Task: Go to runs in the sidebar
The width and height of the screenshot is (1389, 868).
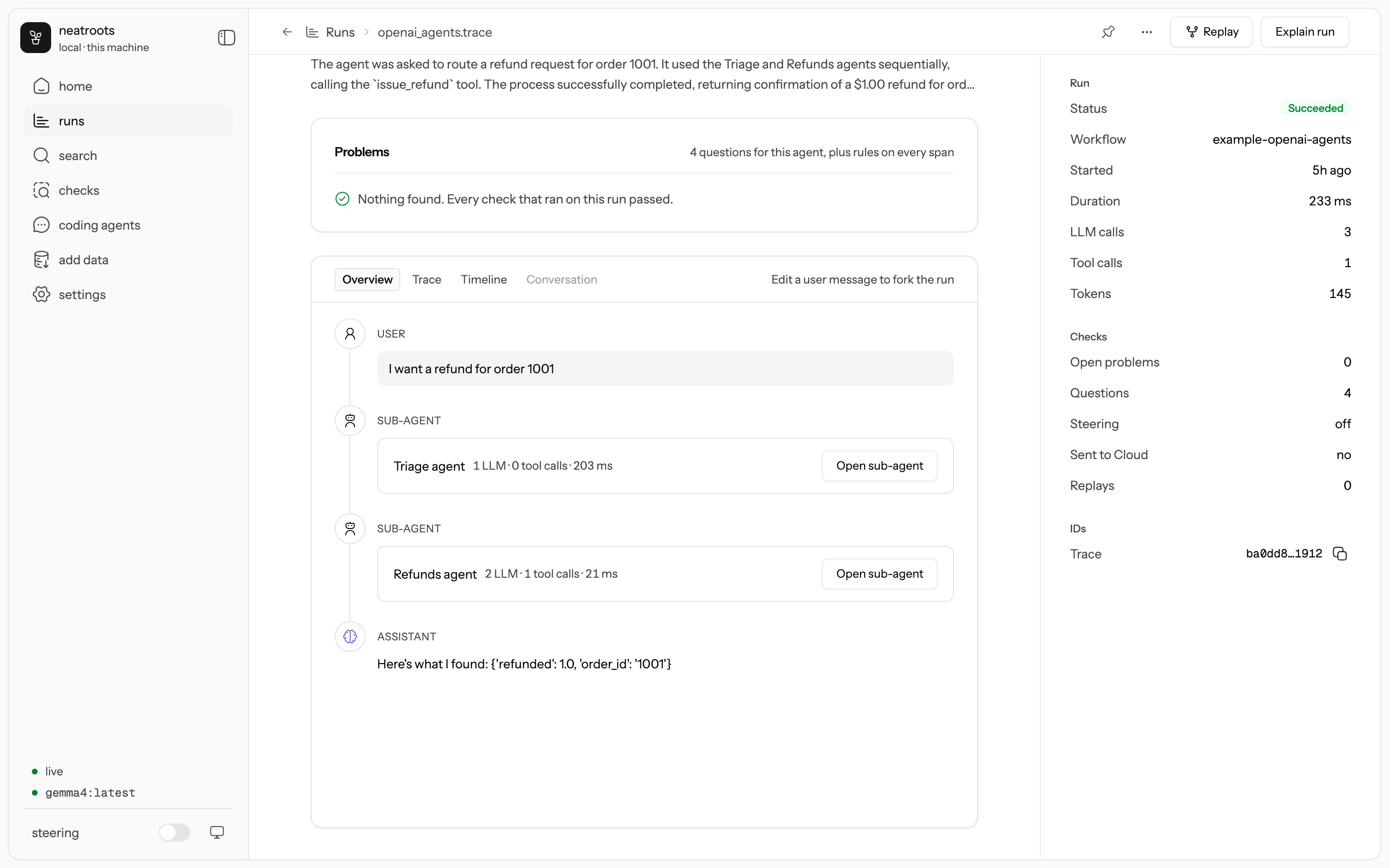Action: [129, 121]
